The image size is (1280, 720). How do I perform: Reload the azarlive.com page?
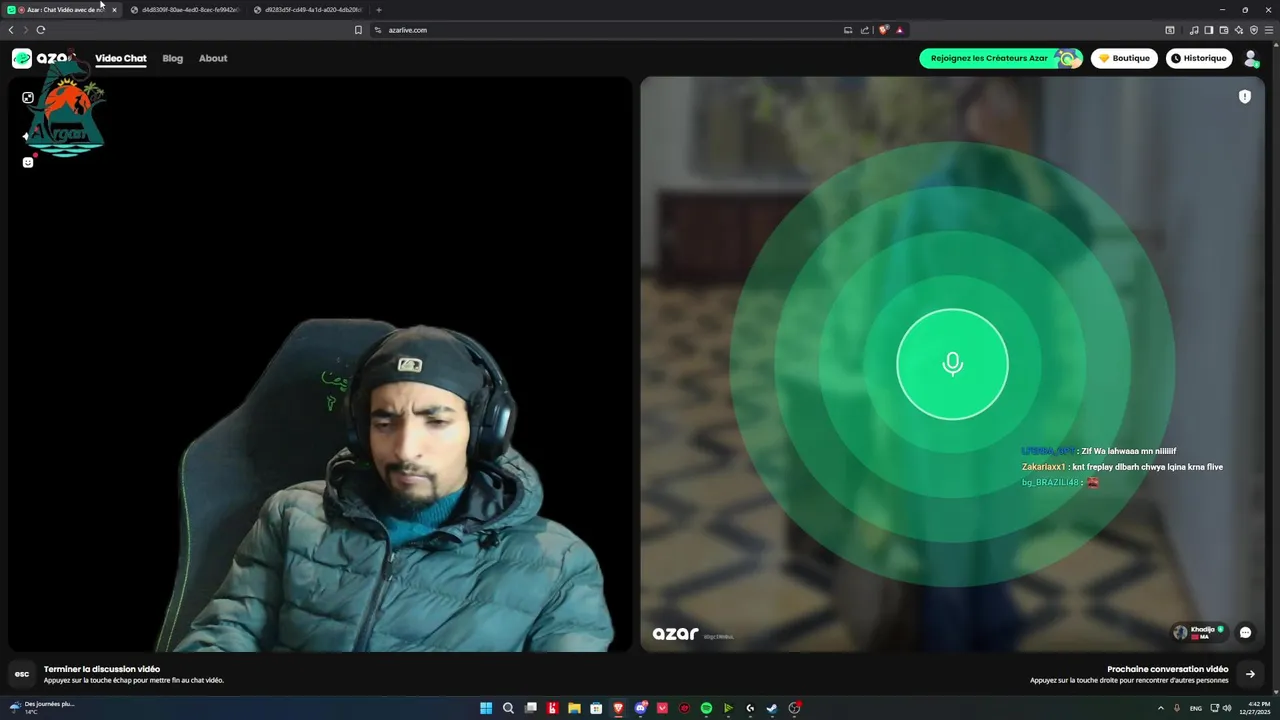pos(41,30)
